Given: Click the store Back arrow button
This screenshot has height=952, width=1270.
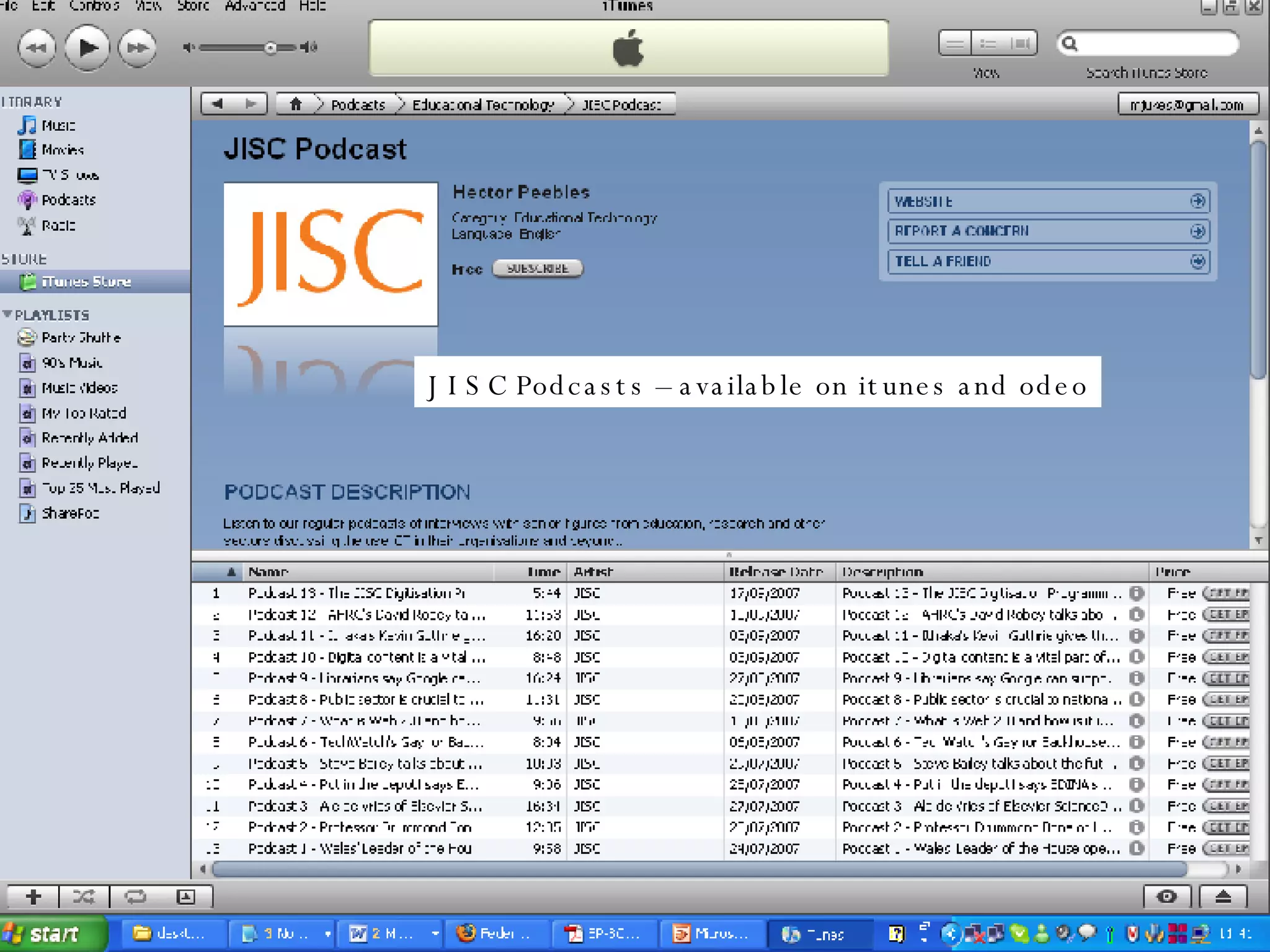Looking at the screenshot, I should [218, 104].
